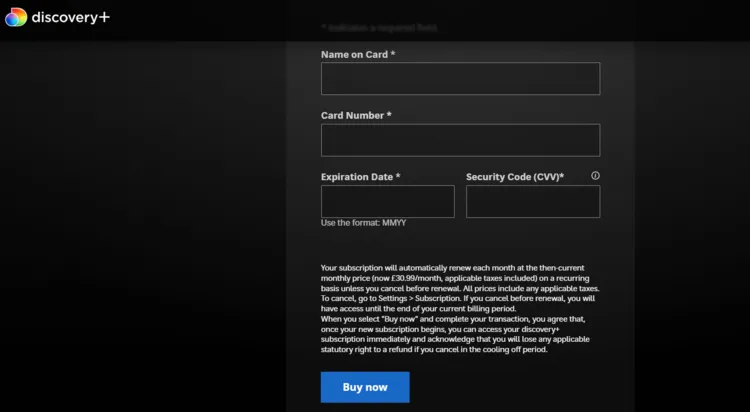This screenshot has height=412, width=750.
Task: Click the discovery+ wordmark in the header
Action: click(x=69, y=17)
